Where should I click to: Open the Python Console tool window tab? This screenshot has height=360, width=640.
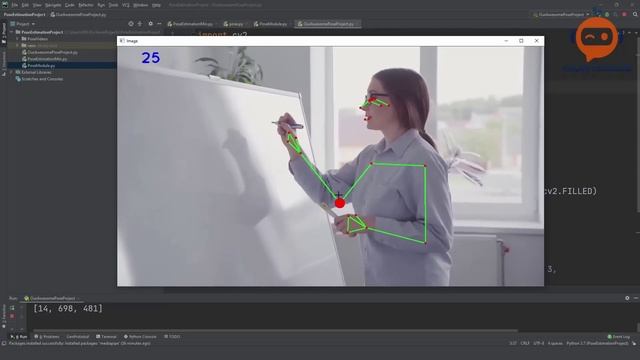tap(140, 337)
